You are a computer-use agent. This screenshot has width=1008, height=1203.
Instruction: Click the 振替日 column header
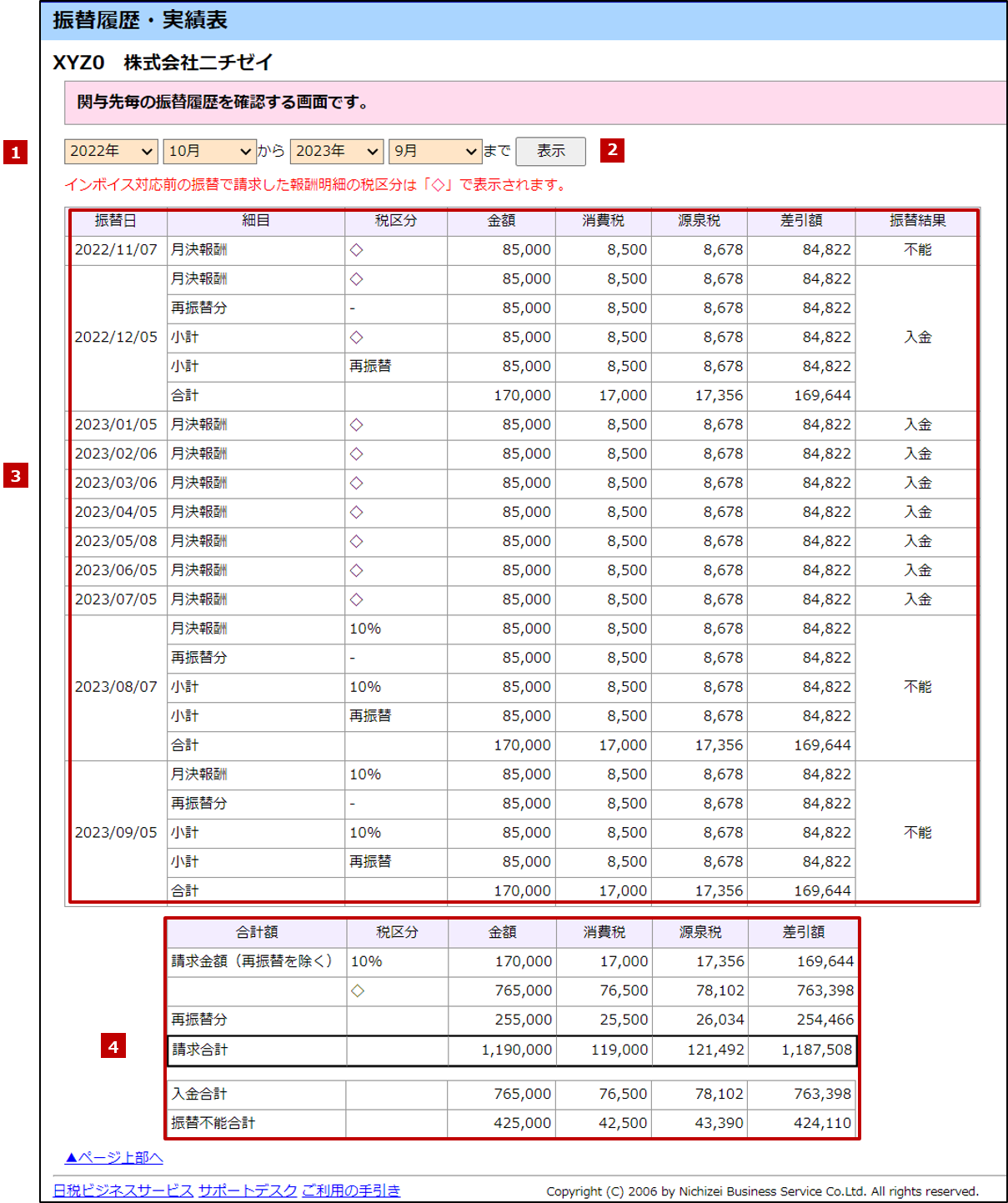click(116, 221)
